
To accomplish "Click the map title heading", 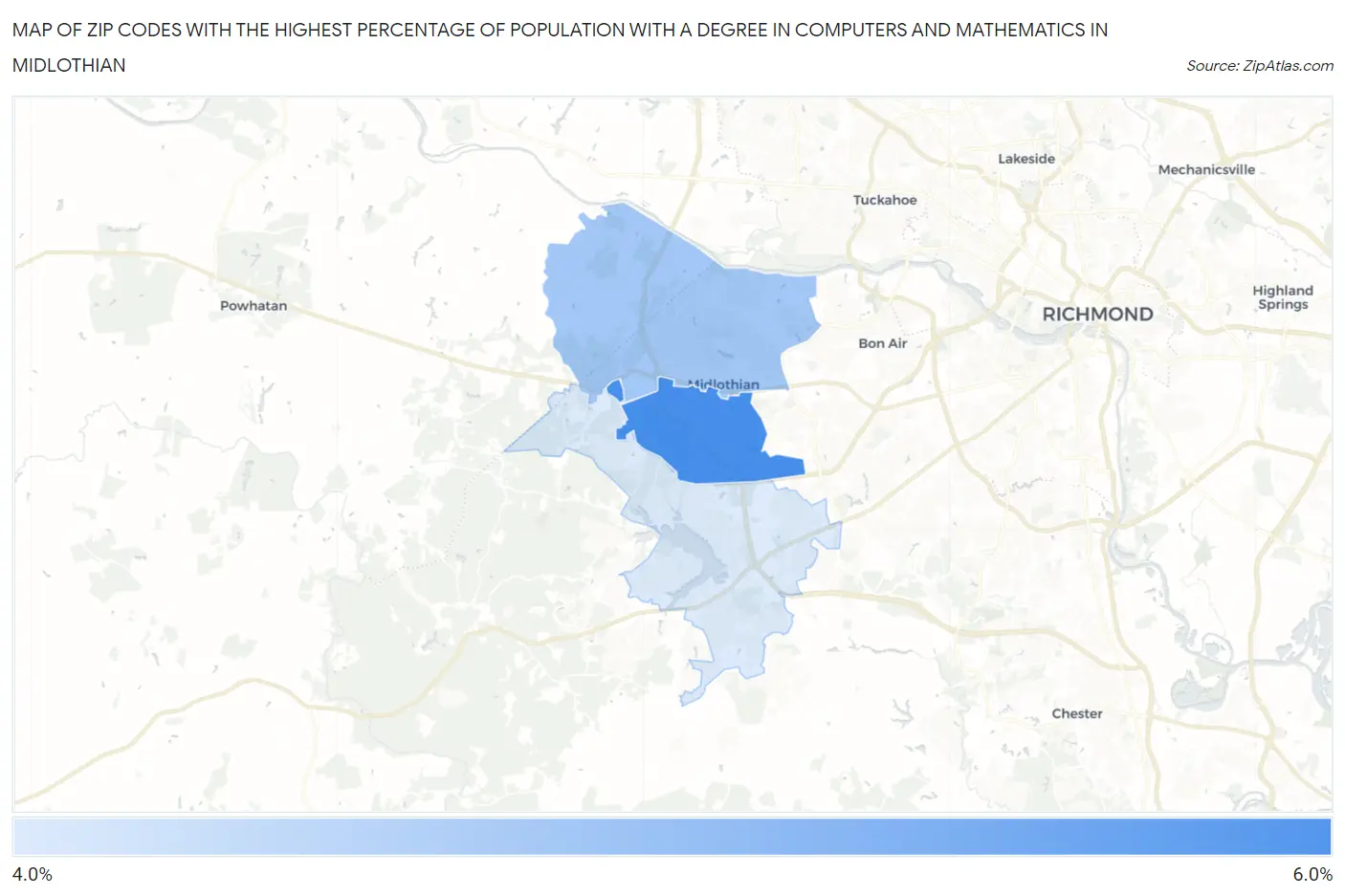I will point(560,47).
